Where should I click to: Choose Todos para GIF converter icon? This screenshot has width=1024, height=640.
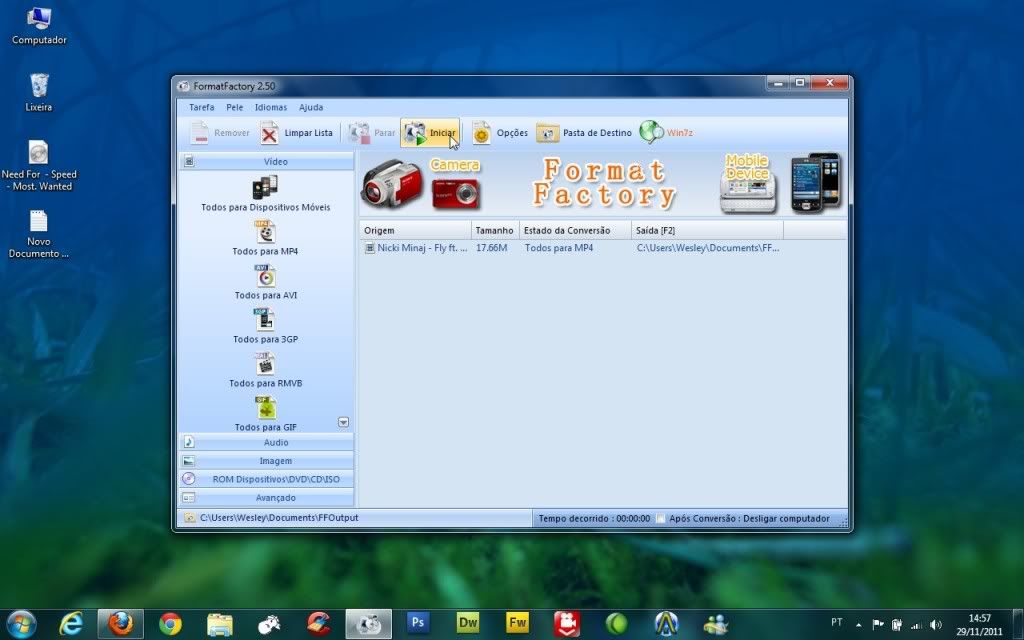[x=265, y=408]
